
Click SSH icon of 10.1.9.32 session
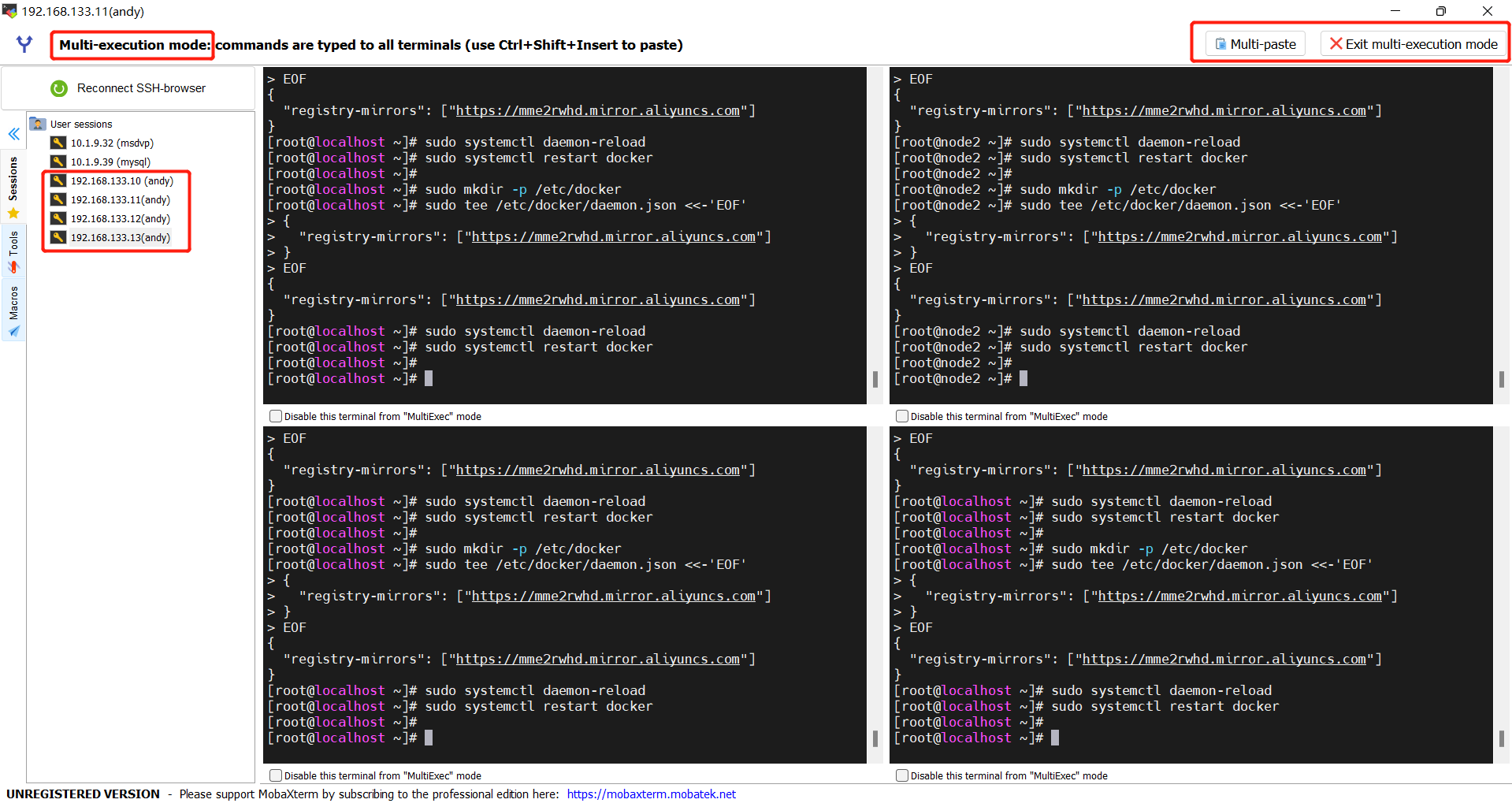[58, 143]
